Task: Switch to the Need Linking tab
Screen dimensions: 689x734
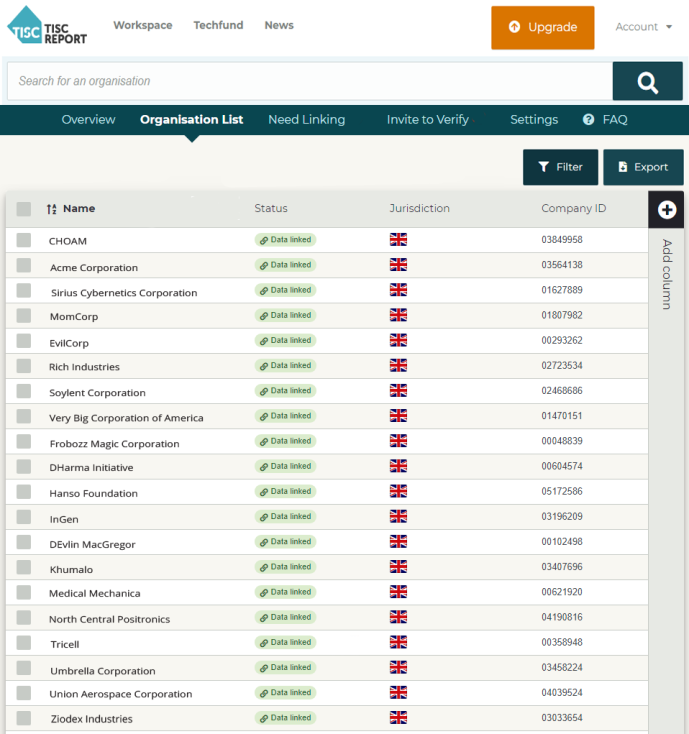Action: 306,120
